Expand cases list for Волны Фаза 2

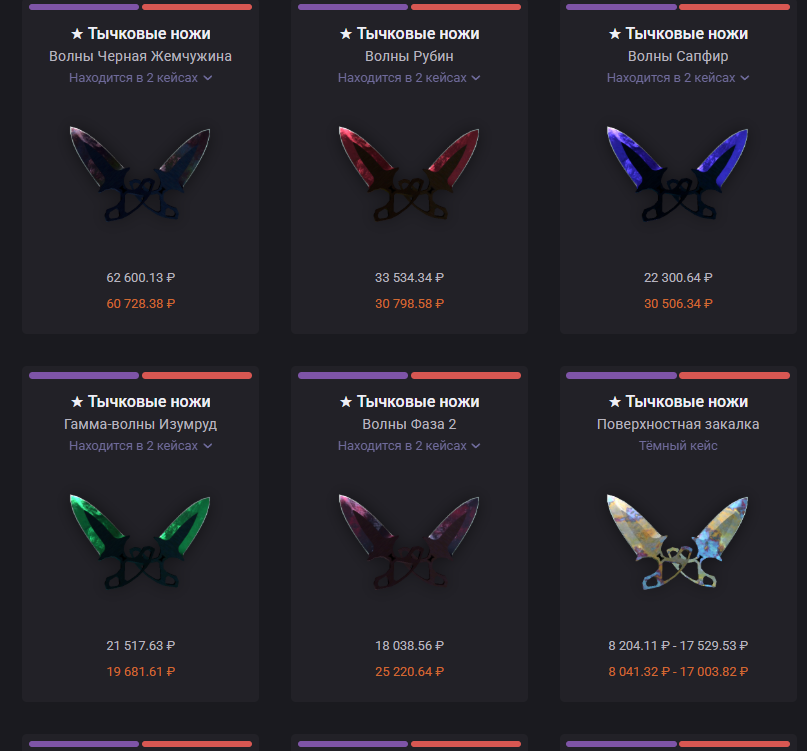point(409,446)
